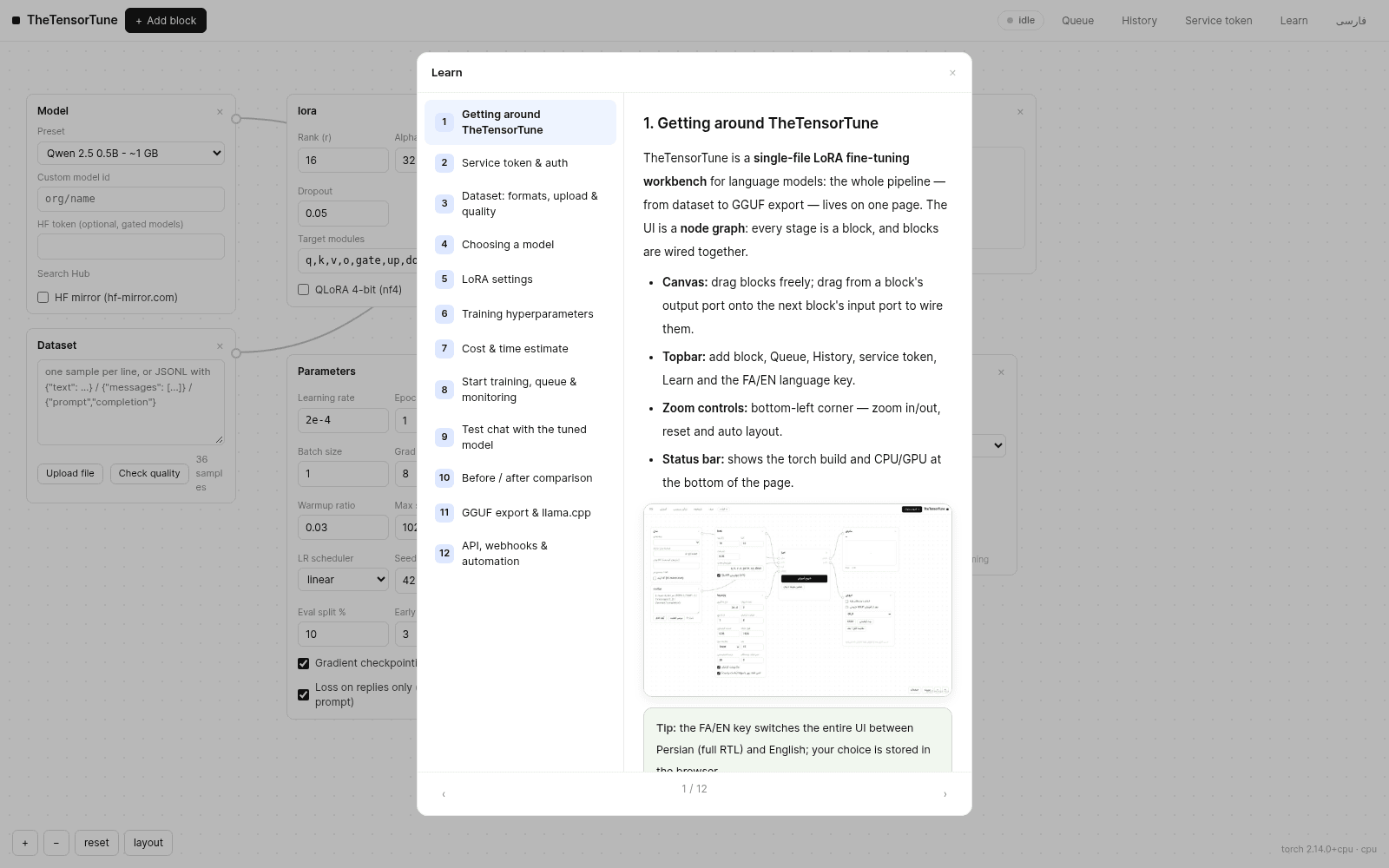Uncheck Gradient checkpointing

303,663
